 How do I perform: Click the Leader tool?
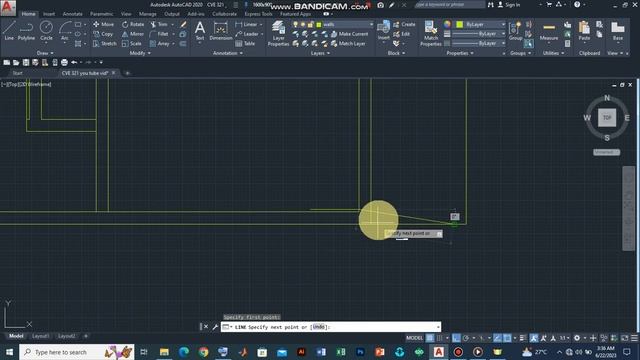tap(247, 34)
